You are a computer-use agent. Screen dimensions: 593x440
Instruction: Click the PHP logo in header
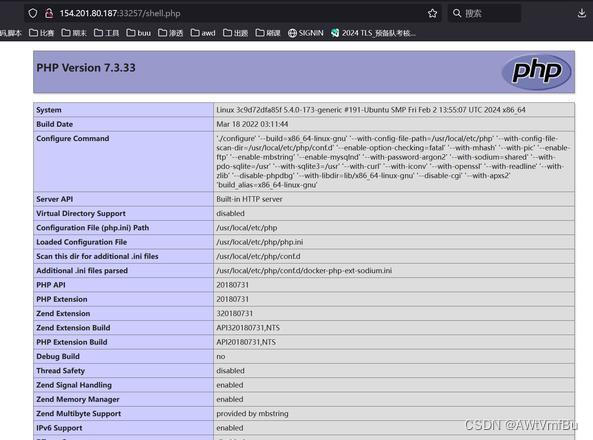click(x=536, y=72)
